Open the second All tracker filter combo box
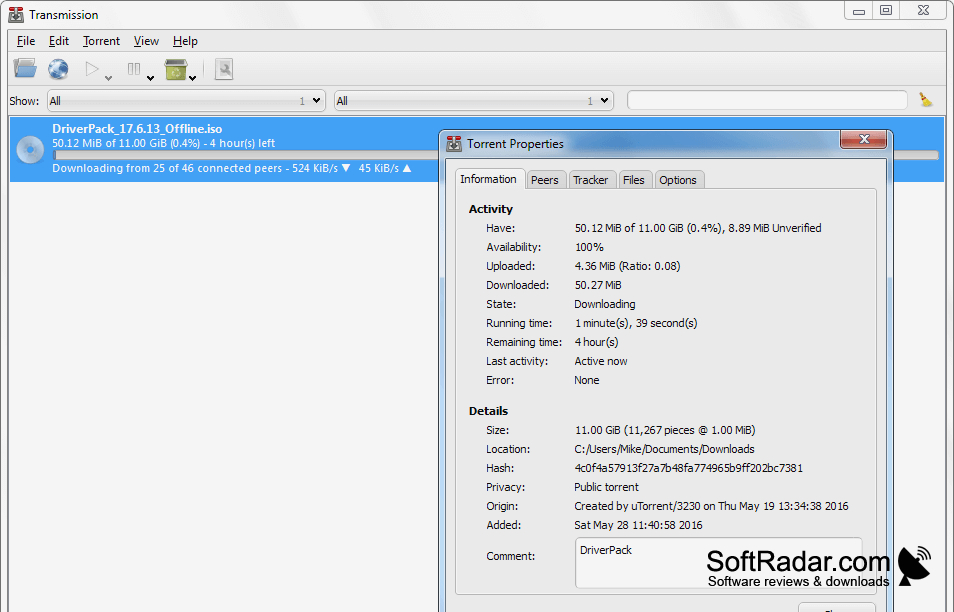 point(473,101)
